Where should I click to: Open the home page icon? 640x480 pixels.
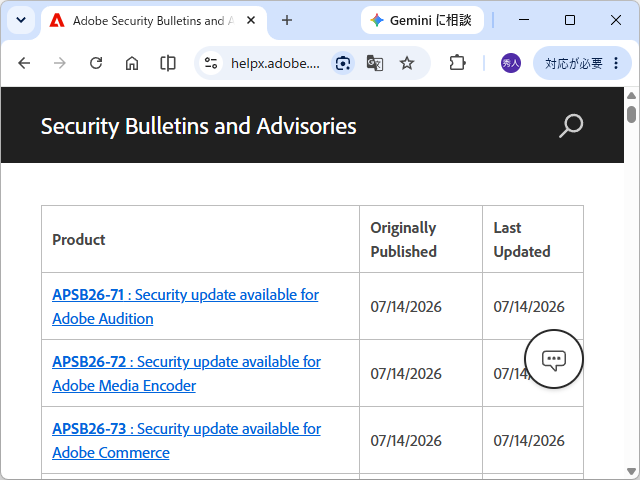point(132,63)
